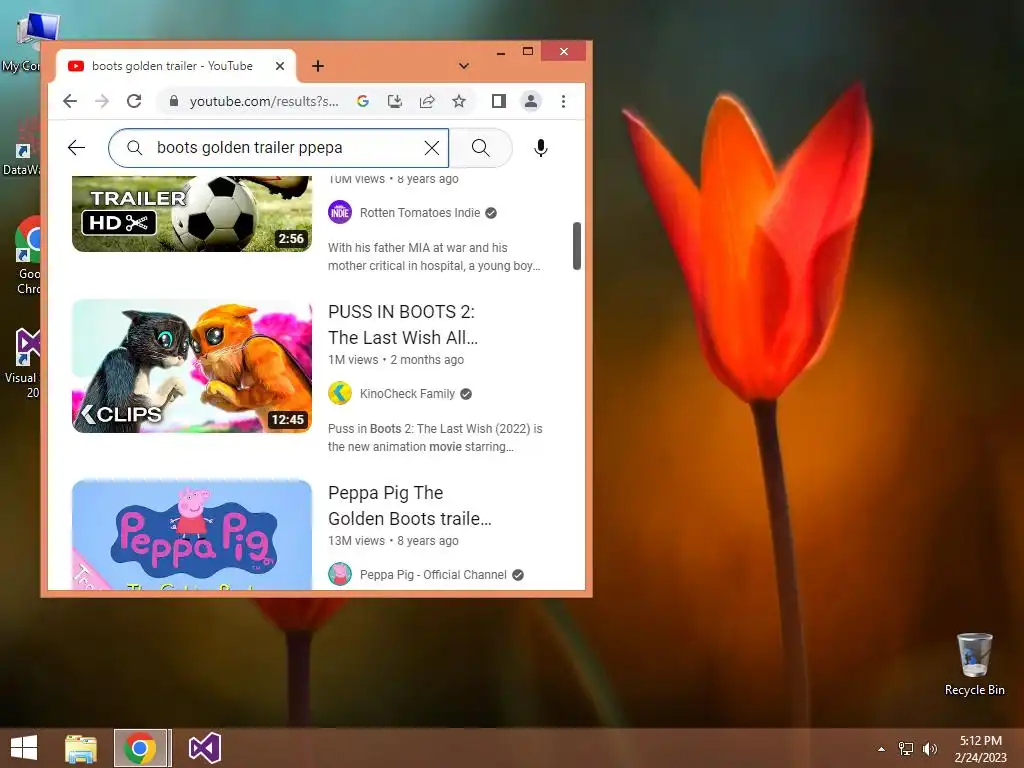This screenshot has height=768, width=1024.
Task: Click '13M views • 8 years ago' text
Action: click(x=393, y=541)
